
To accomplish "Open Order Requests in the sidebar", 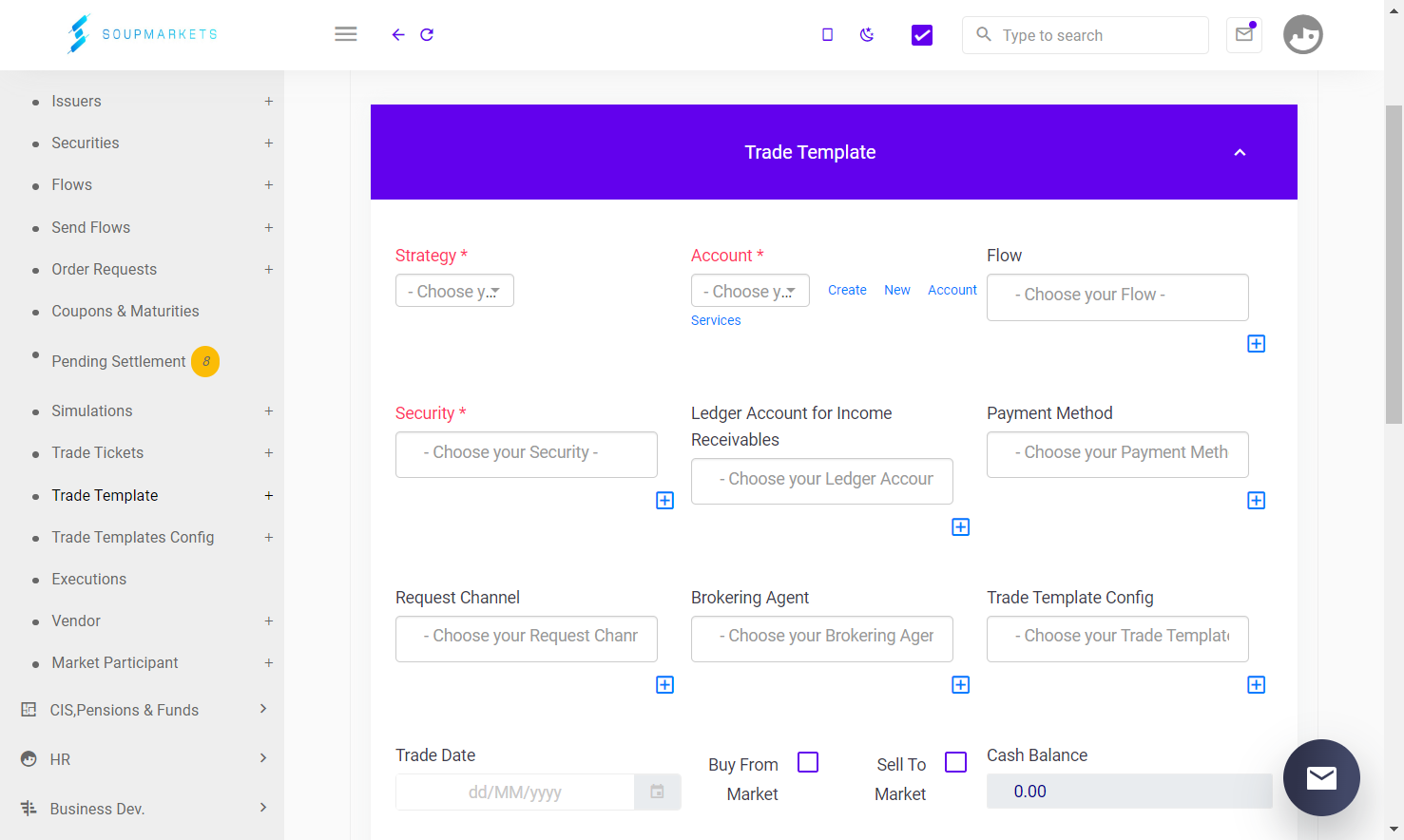I will pos(104,270).
